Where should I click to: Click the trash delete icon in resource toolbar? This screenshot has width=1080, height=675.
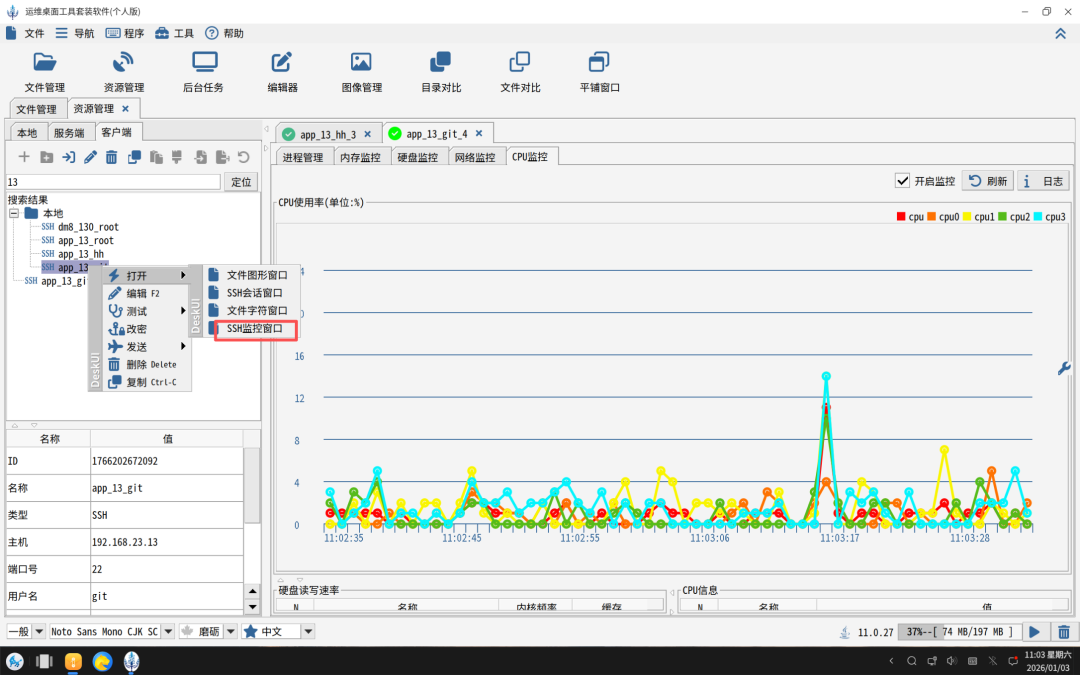[x=112, y=157]
